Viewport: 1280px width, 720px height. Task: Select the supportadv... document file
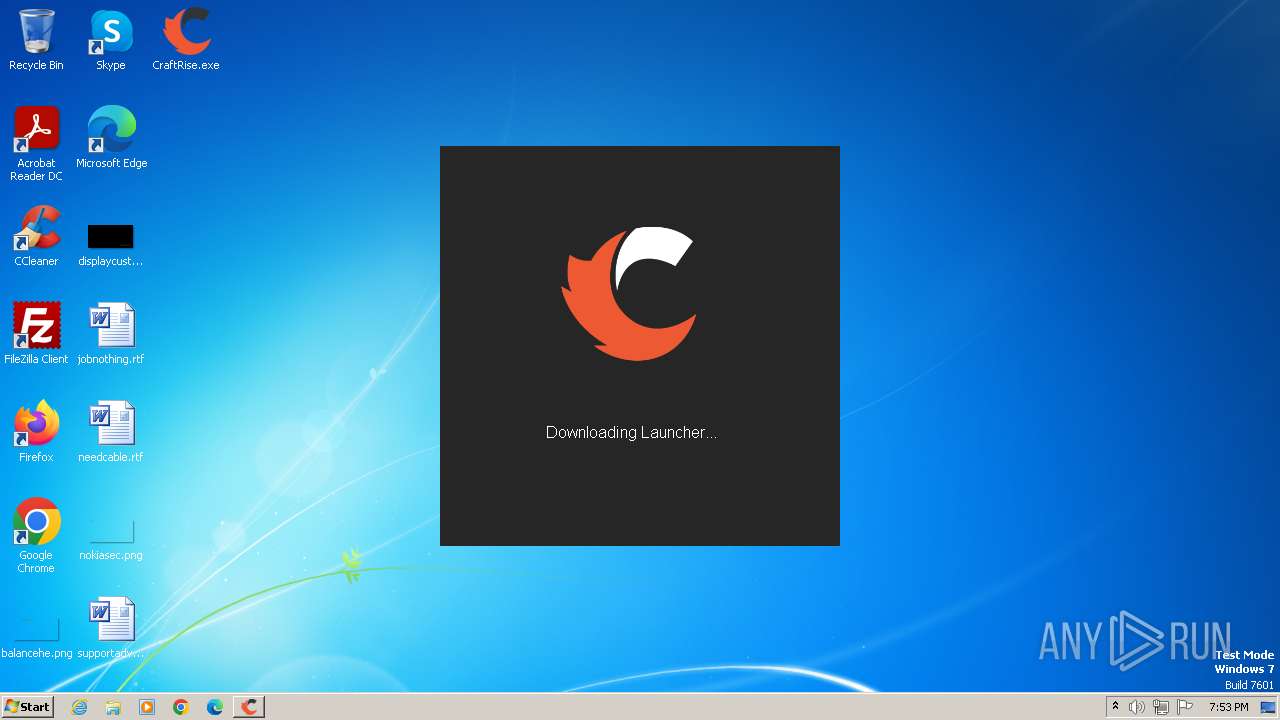point(111,628)
